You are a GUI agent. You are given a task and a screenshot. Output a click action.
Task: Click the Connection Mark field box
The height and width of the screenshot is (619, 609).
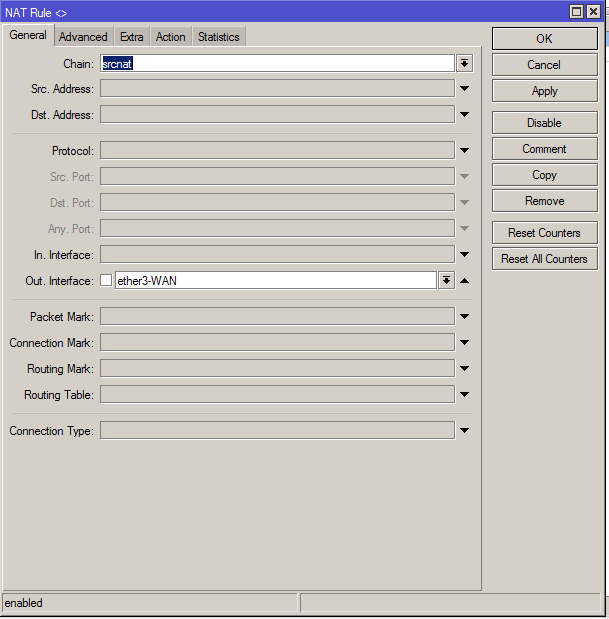[x=277, y=342]
